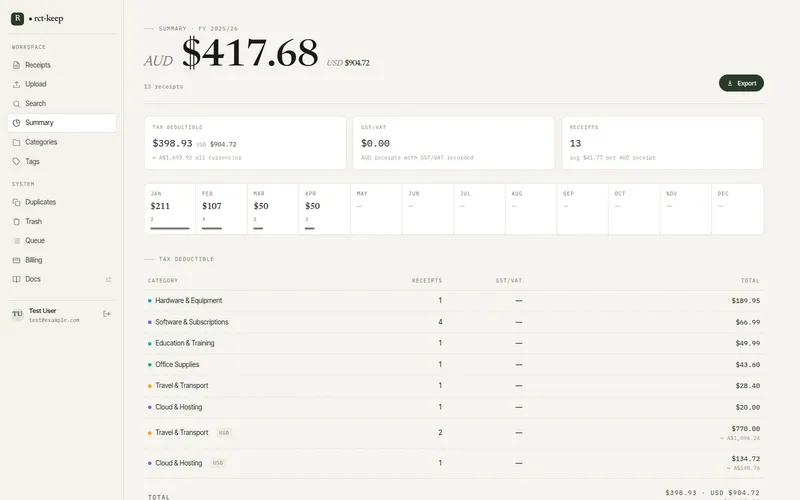This screenshot has width=800, height=500.
Task: Click the $770.00 total value
Action: point(745,429)
